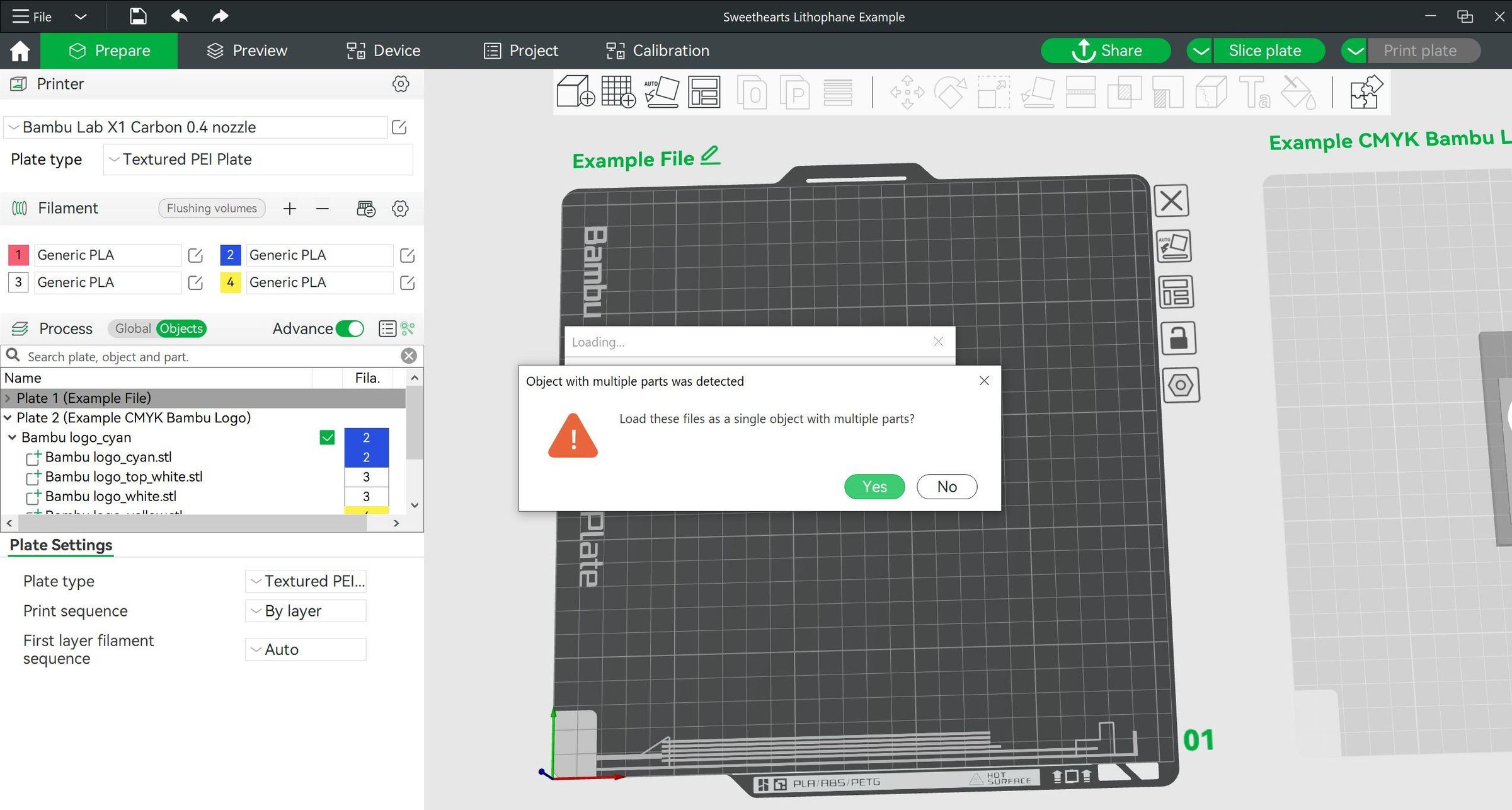Open Plate Settings plate type dropdown
Viewport: 1512px width, 810px height.
[x=306, y=581]
